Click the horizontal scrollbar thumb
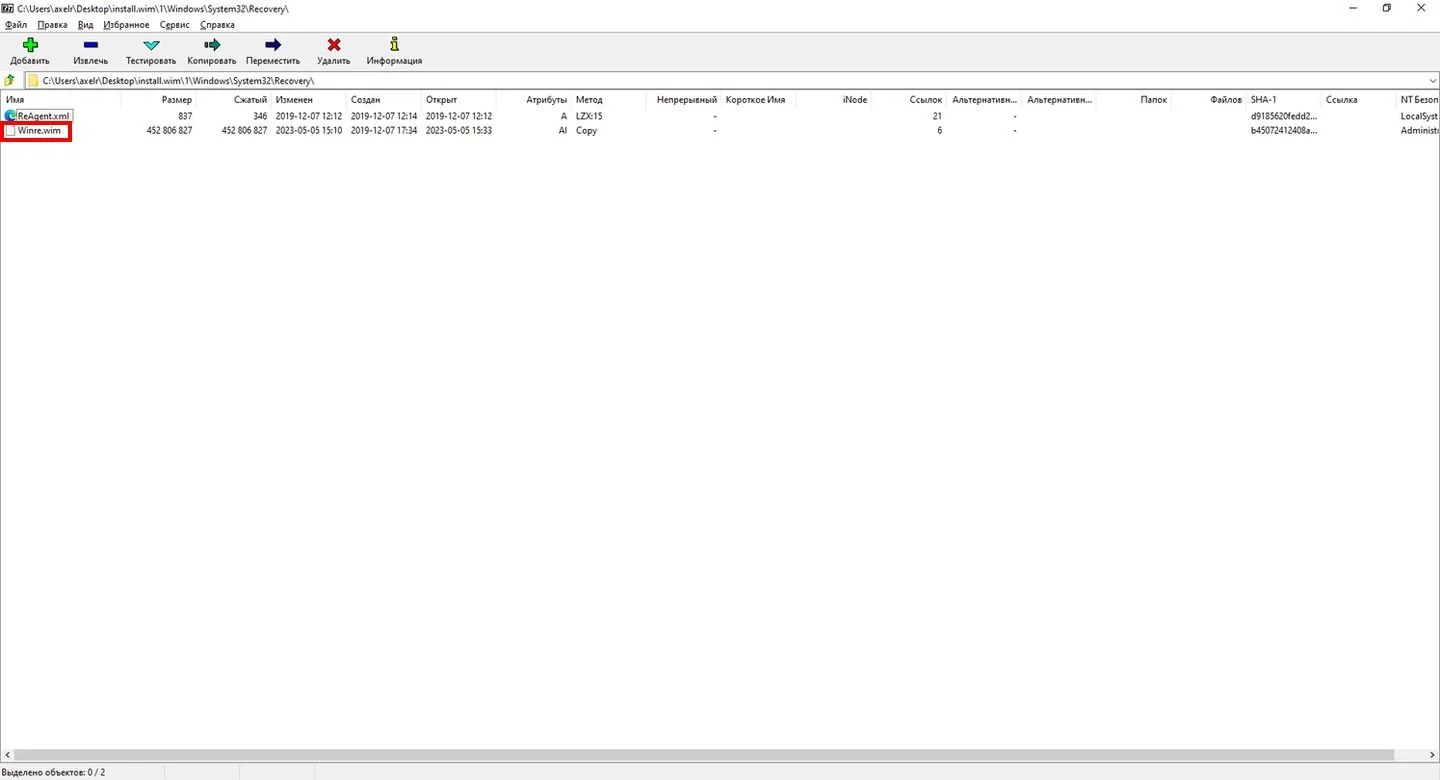This screenshot has width=1440, height=780. pyautogui.click(x=702, y=756)
